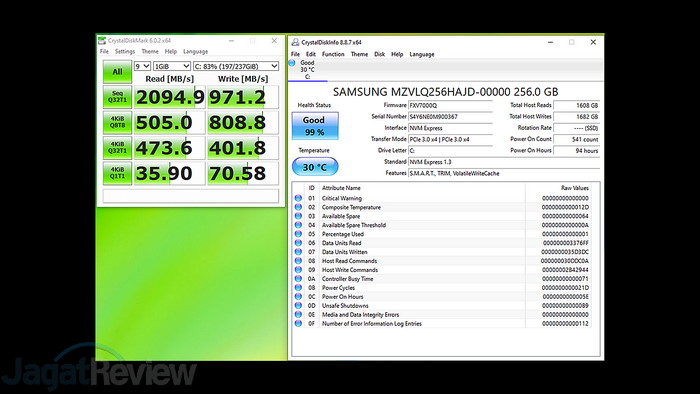Click status icon for Available Spare Threshold row
700x394 pixels.
coord(298,225)
